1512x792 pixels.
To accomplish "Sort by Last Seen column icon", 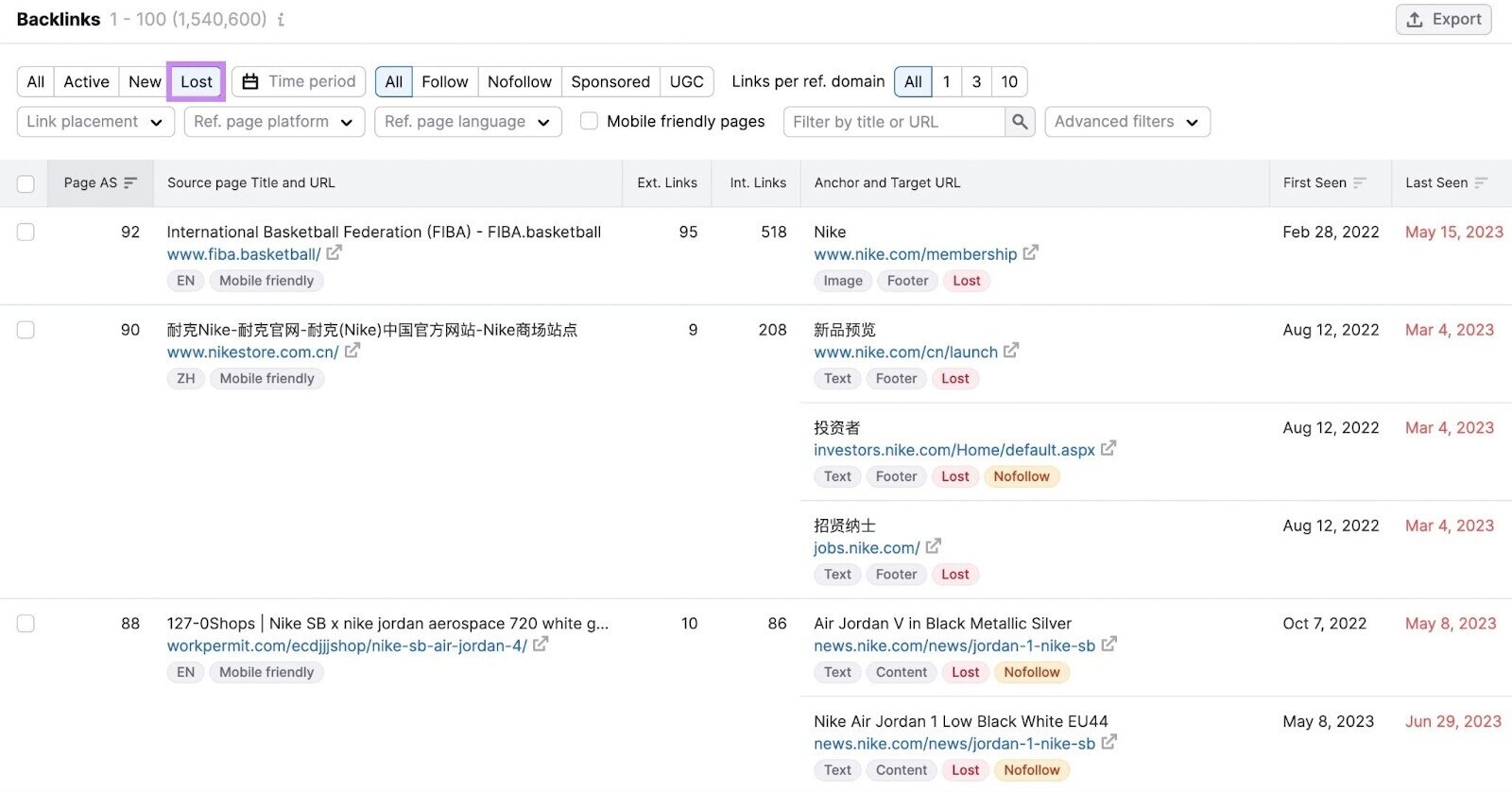I will coord(1481,183).
